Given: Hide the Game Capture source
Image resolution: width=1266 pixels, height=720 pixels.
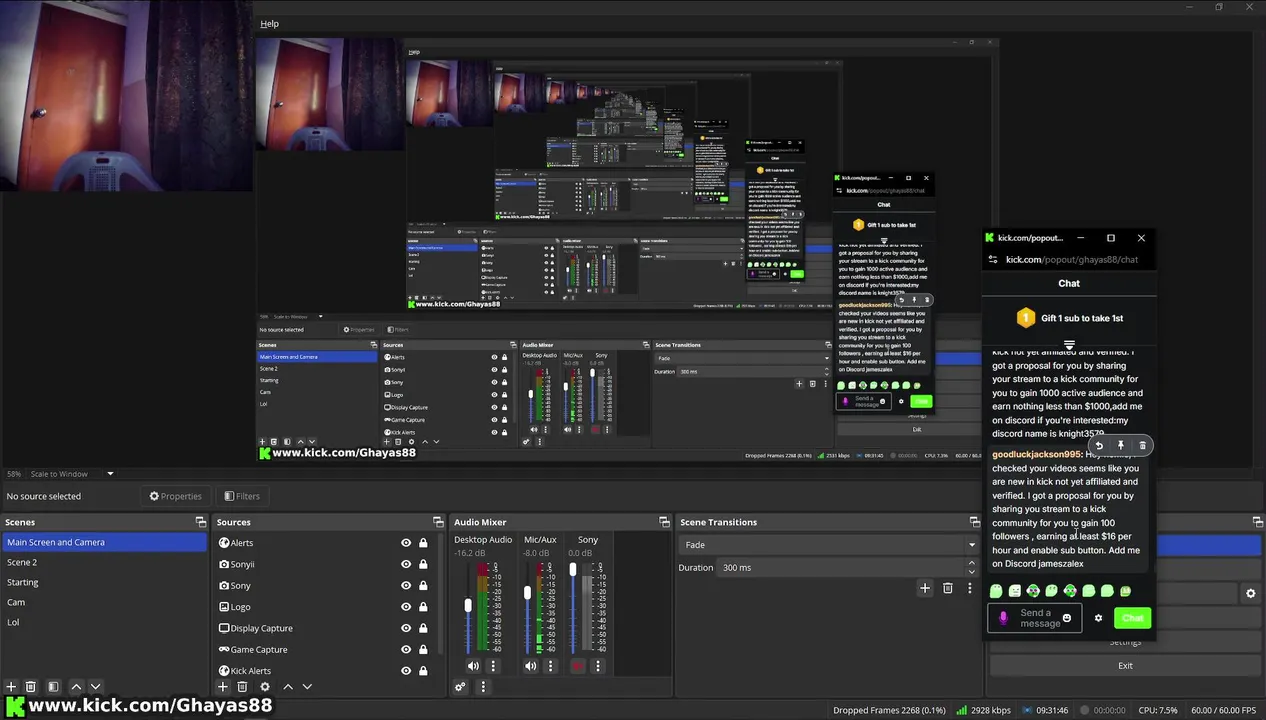Looking at the screenshot, I should (x=406, y=650).
